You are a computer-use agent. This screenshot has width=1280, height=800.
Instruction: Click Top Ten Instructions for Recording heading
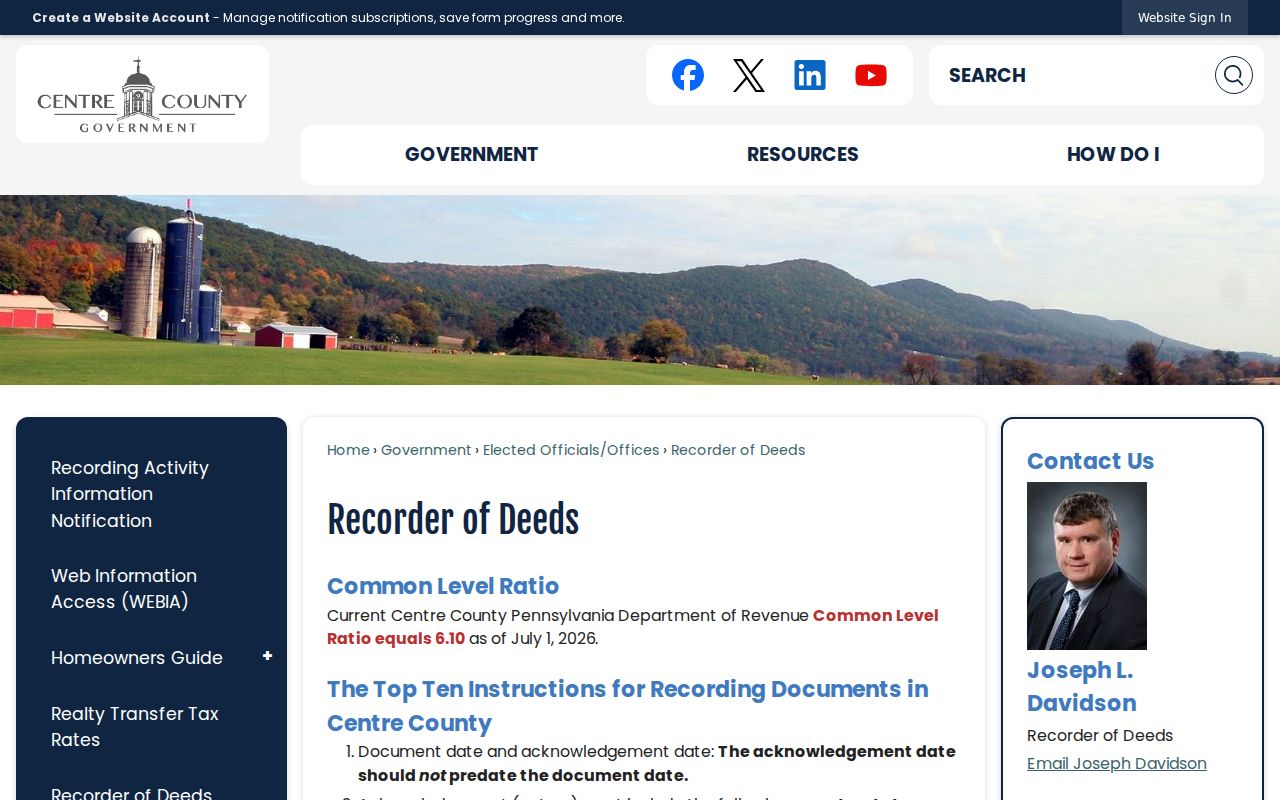click(x=628, y=706)
